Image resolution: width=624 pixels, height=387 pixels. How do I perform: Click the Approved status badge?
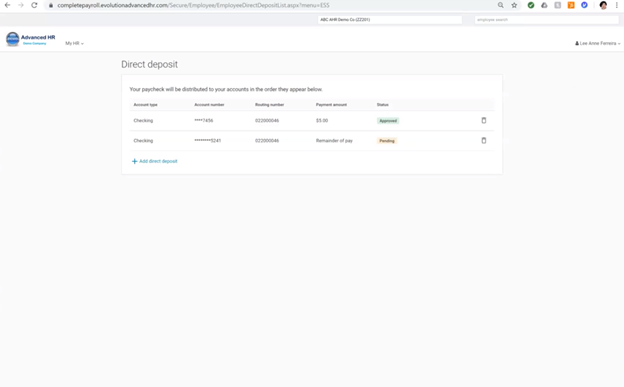click(x=388, y=121)
